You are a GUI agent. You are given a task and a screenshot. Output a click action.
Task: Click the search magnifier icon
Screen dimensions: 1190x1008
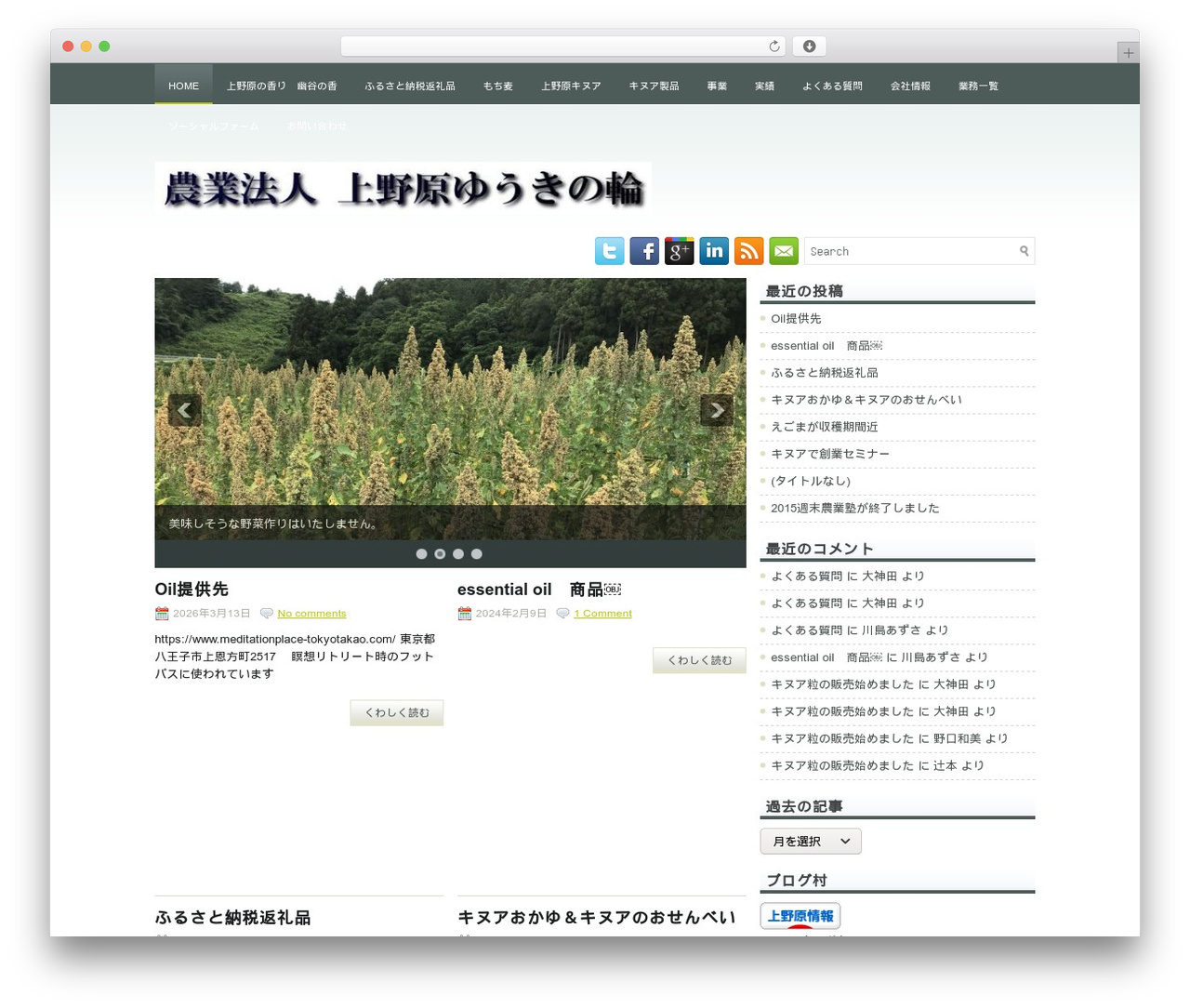point(1024,251)
